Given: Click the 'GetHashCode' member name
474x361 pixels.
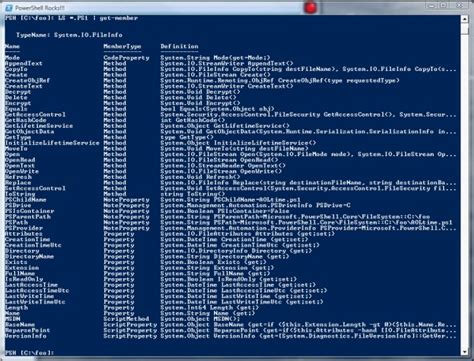Looking at the screenshot, I should [x=26, y=120].
